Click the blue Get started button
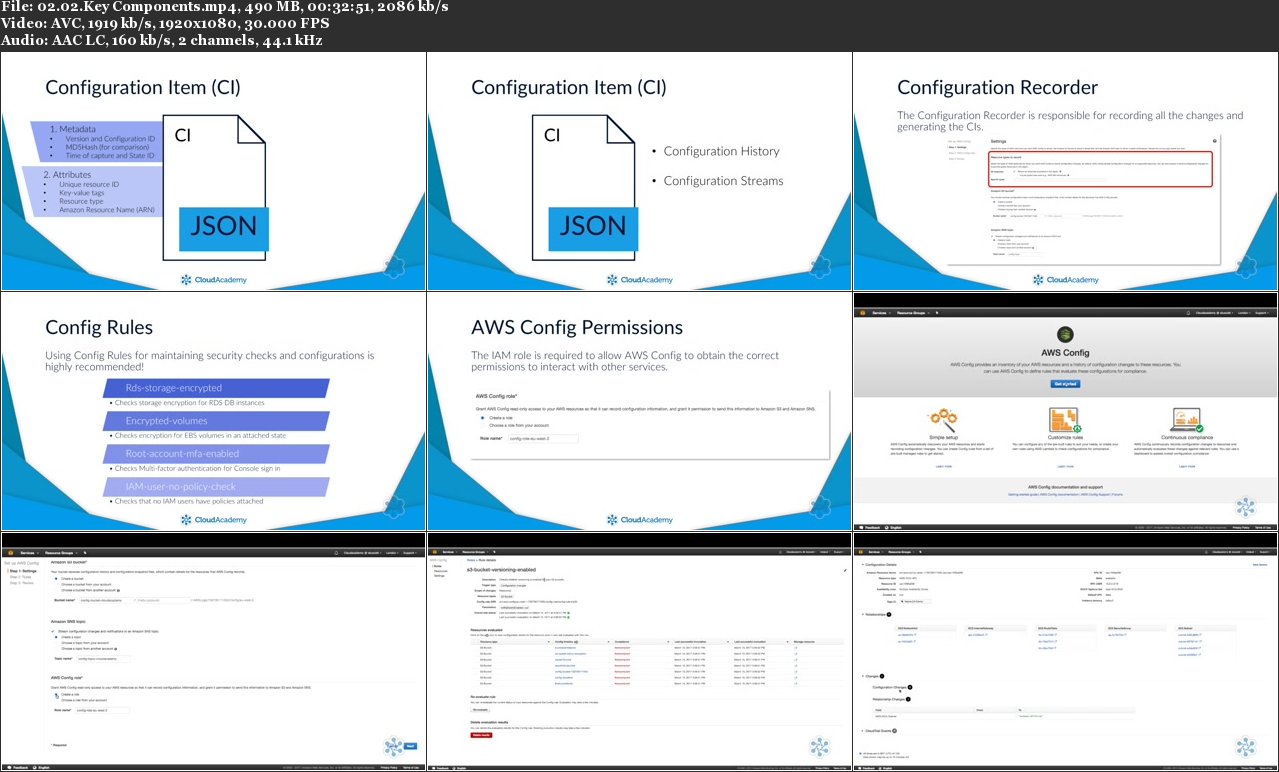The height and width of the screenshot is (772, 1279). pyautogui.click(x=1065, y=384)
